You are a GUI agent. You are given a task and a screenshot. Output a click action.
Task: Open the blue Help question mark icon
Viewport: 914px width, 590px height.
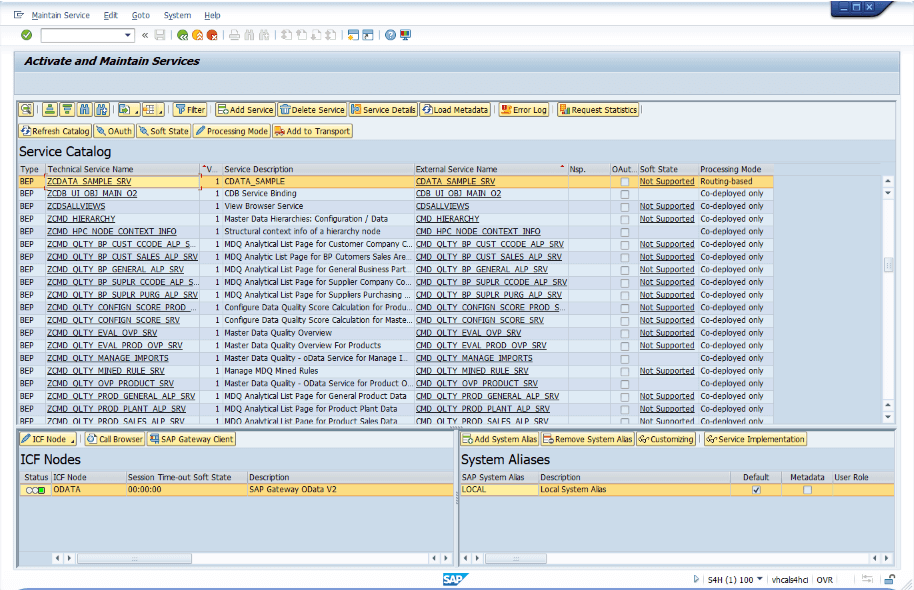(x=390, y=35)
